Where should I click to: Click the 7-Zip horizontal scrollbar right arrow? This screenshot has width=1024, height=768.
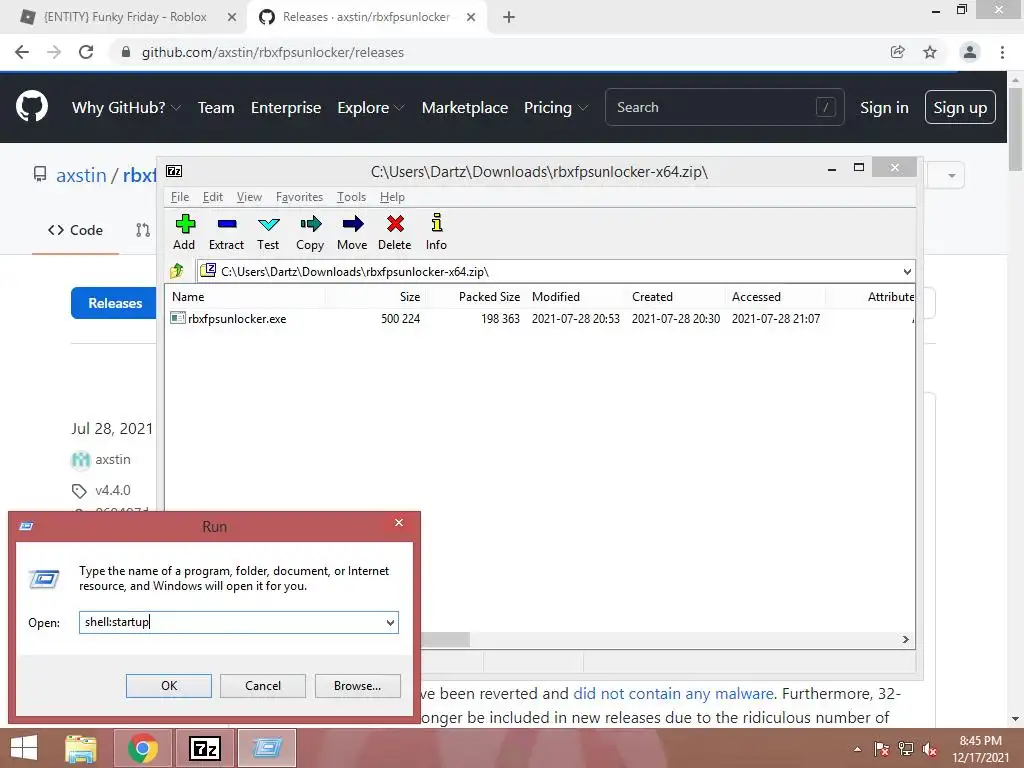pyautogui.click(x=906, y=639)
